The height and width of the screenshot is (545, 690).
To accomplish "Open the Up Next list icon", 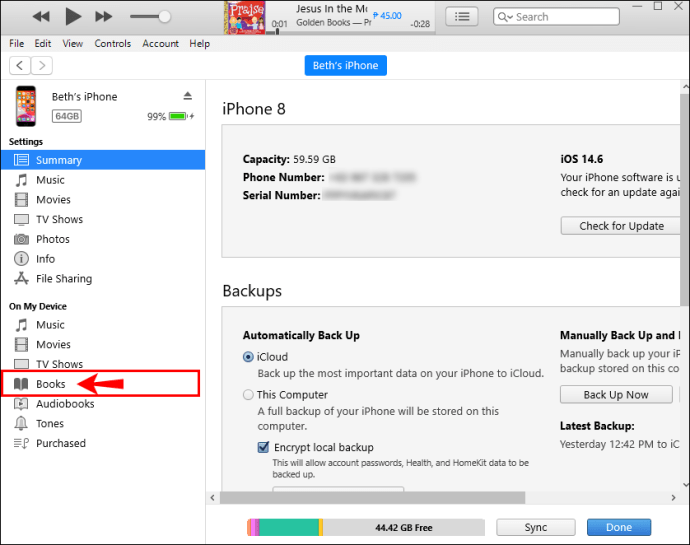I will coord(462,17).
